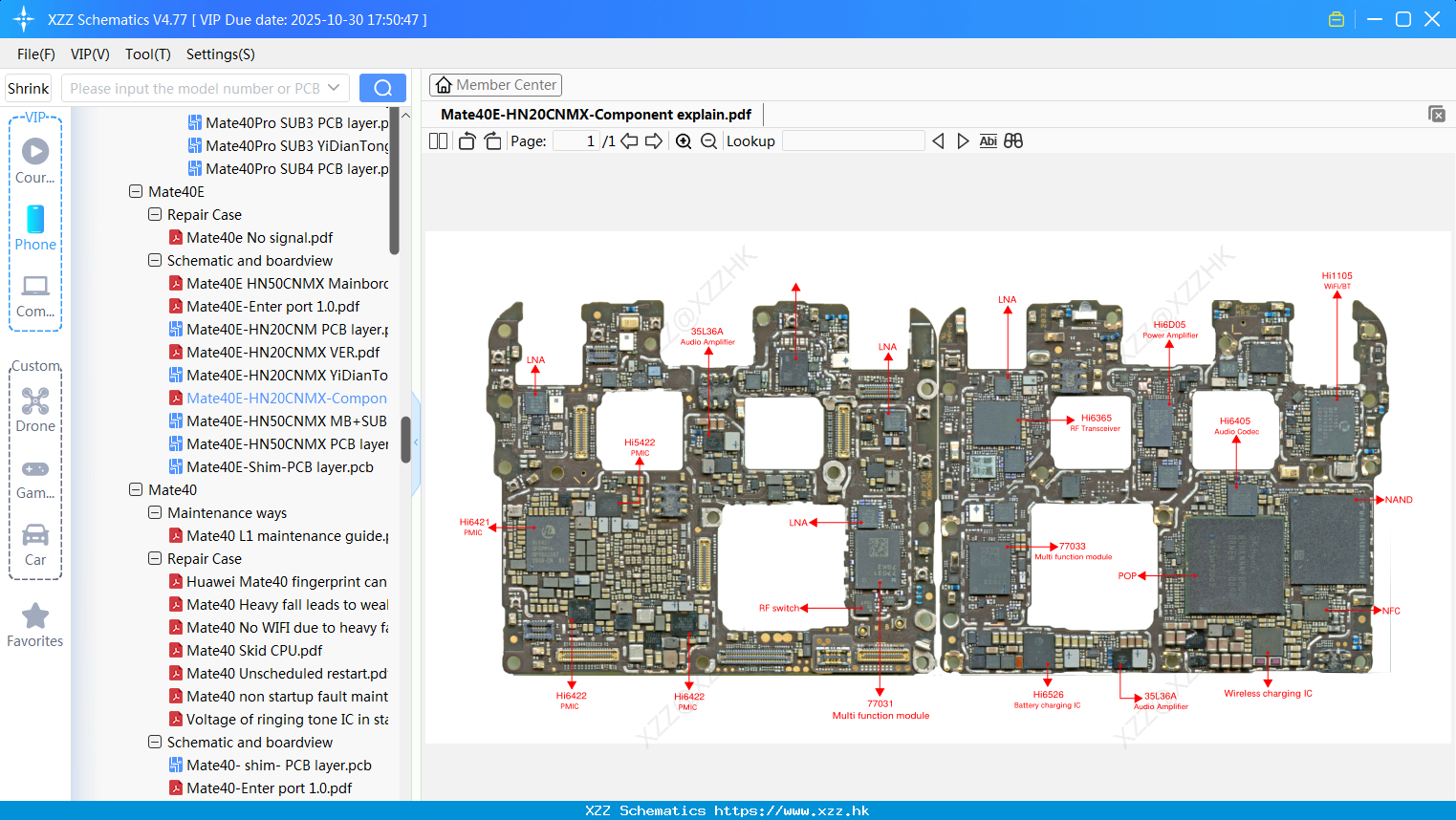The width and height of the screenshot is (1456, 820).
Task: Collapse the Mate40 tree node
Action: (x=136, y=489)
